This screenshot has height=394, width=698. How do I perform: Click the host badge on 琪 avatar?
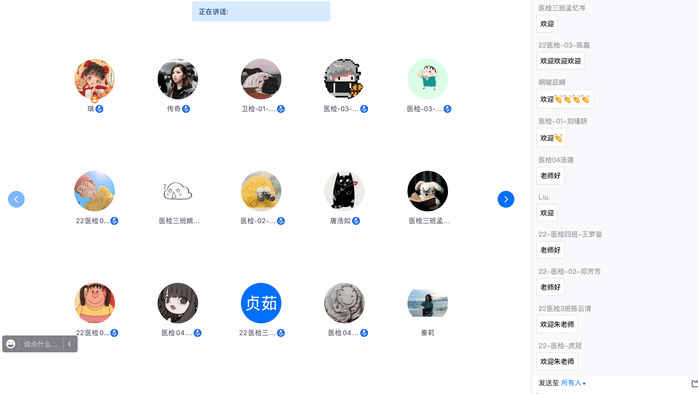pyautogui.click(x=94, y=98)
